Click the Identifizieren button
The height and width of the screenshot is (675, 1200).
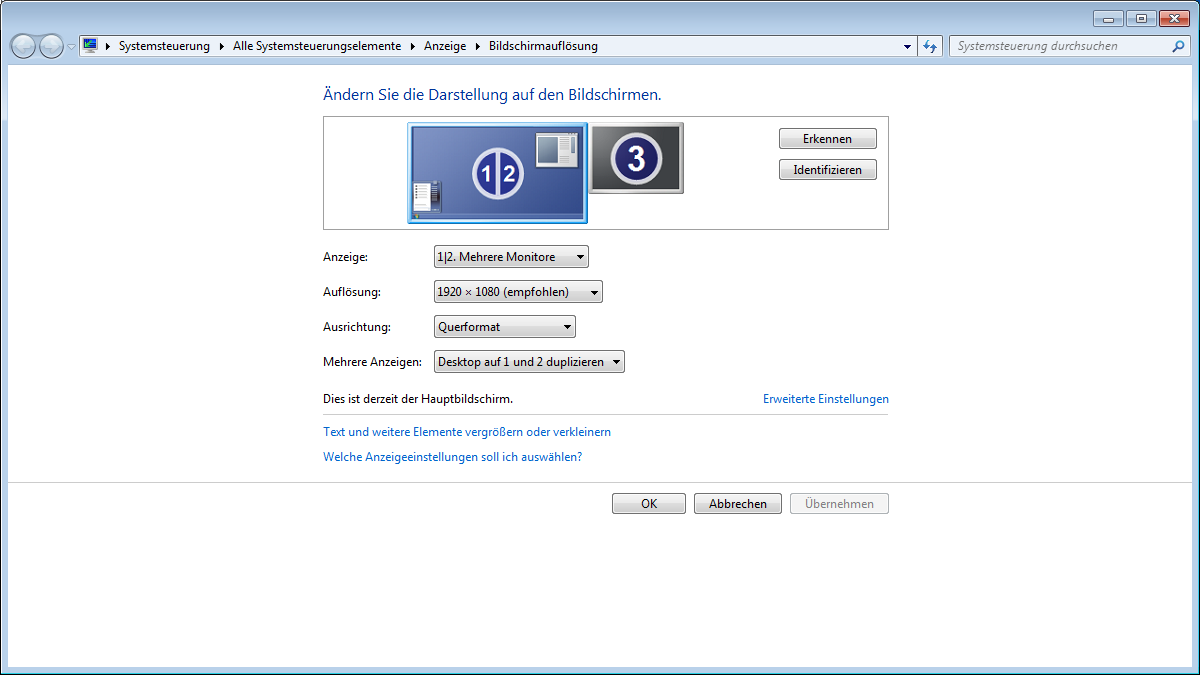point(828,170)
